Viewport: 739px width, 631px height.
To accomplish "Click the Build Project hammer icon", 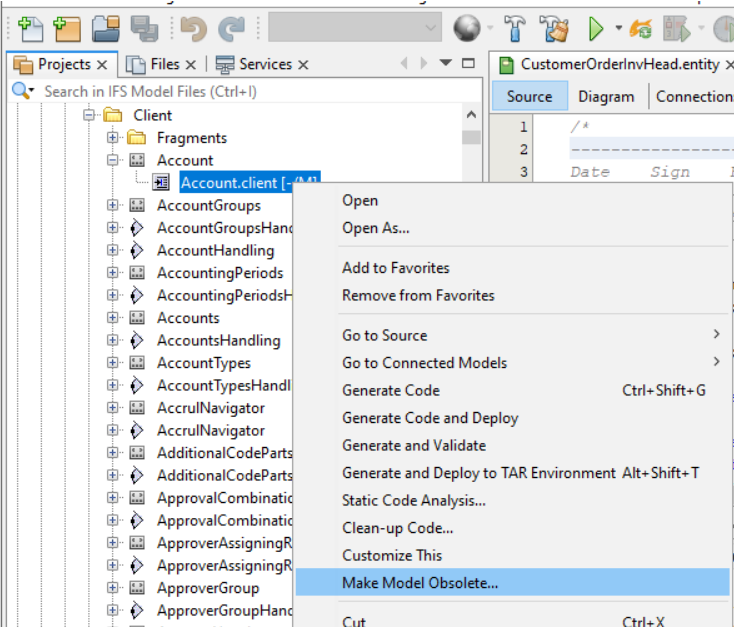I will [x=515, y=29].
